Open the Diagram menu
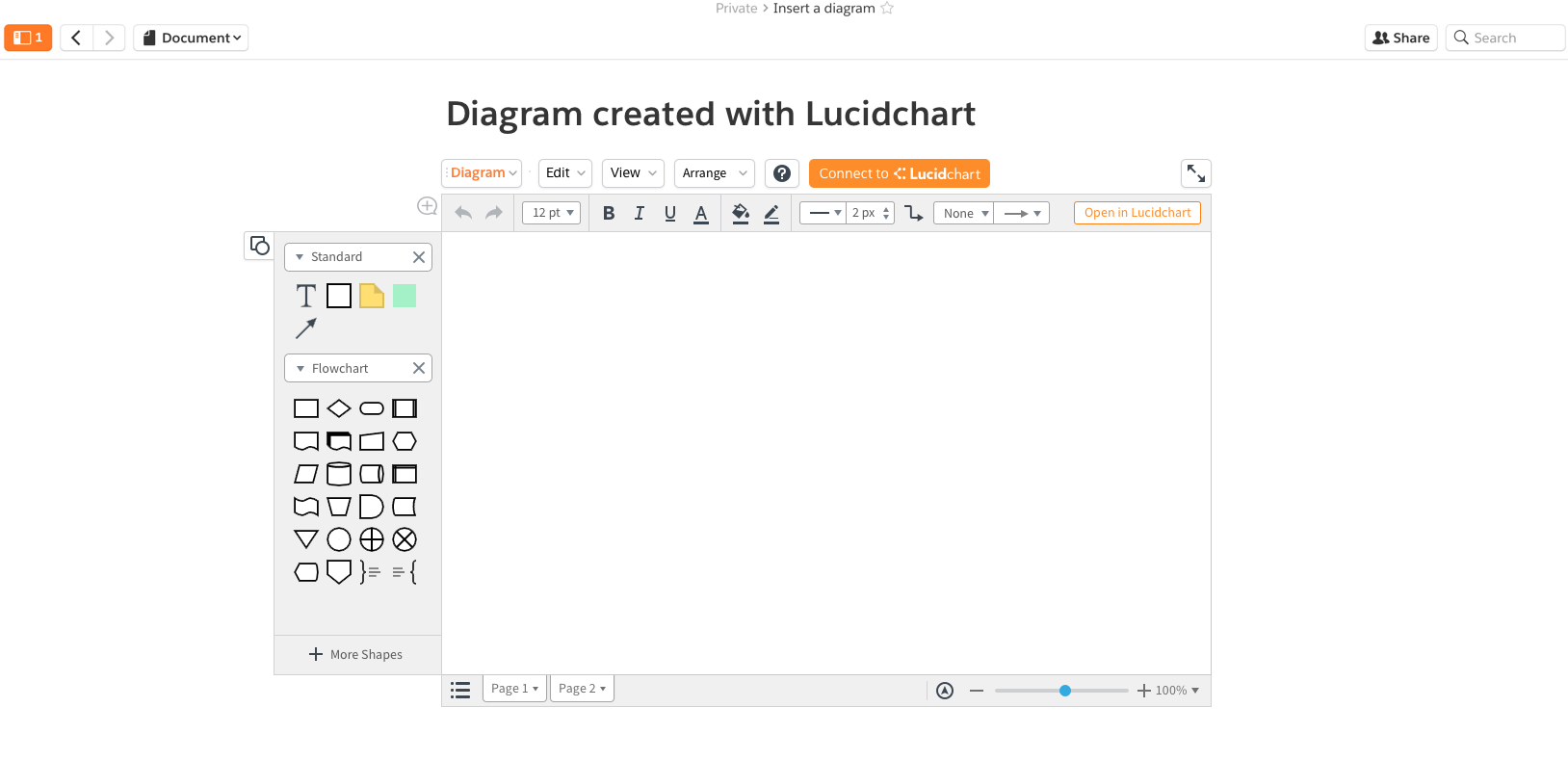 tap(482, 173)
